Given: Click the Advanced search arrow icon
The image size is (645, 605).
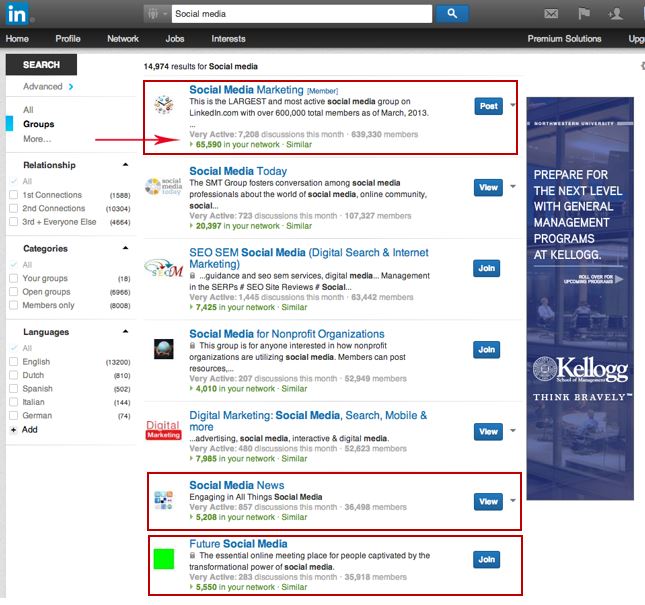Looking at the screenshot, I should pos(71,86).
